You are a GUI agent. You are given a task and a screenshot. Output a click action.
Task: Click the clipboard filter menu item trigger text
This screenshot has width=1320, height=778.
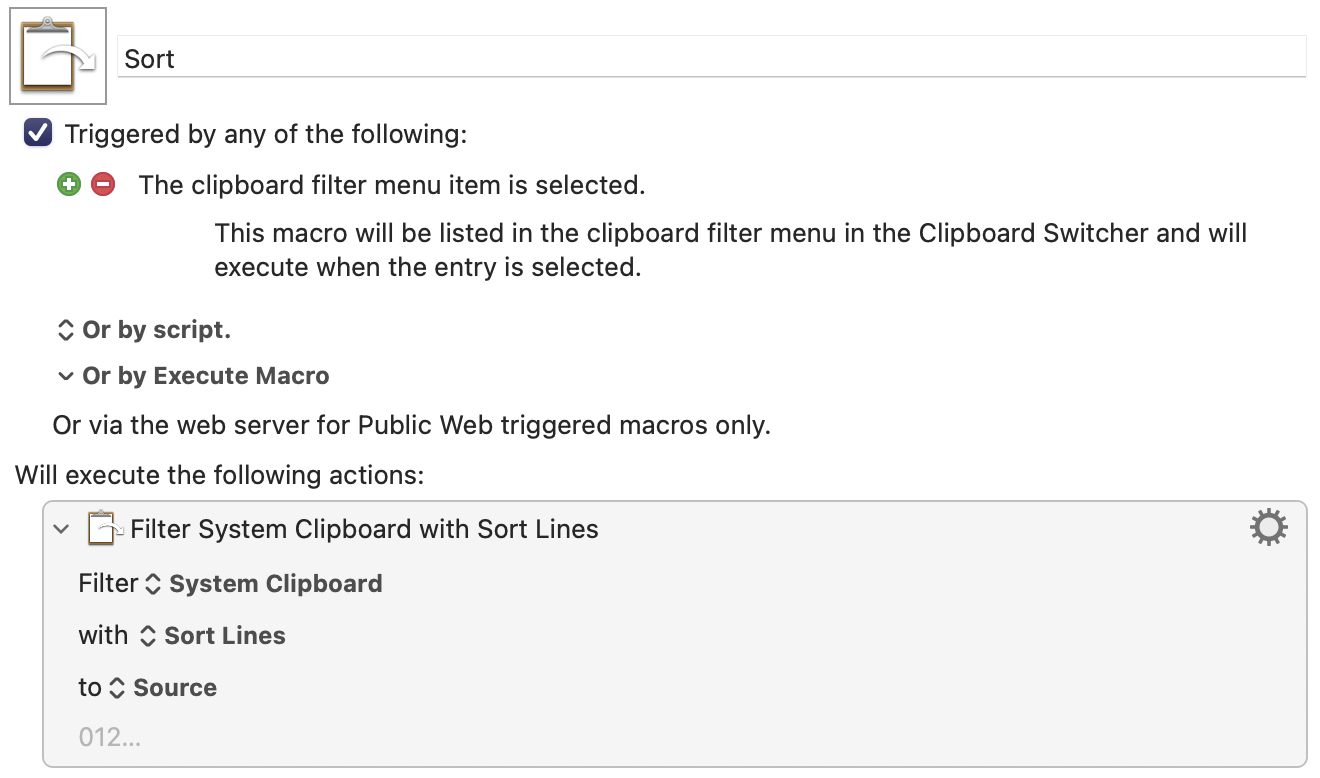(x=392, y=185)
